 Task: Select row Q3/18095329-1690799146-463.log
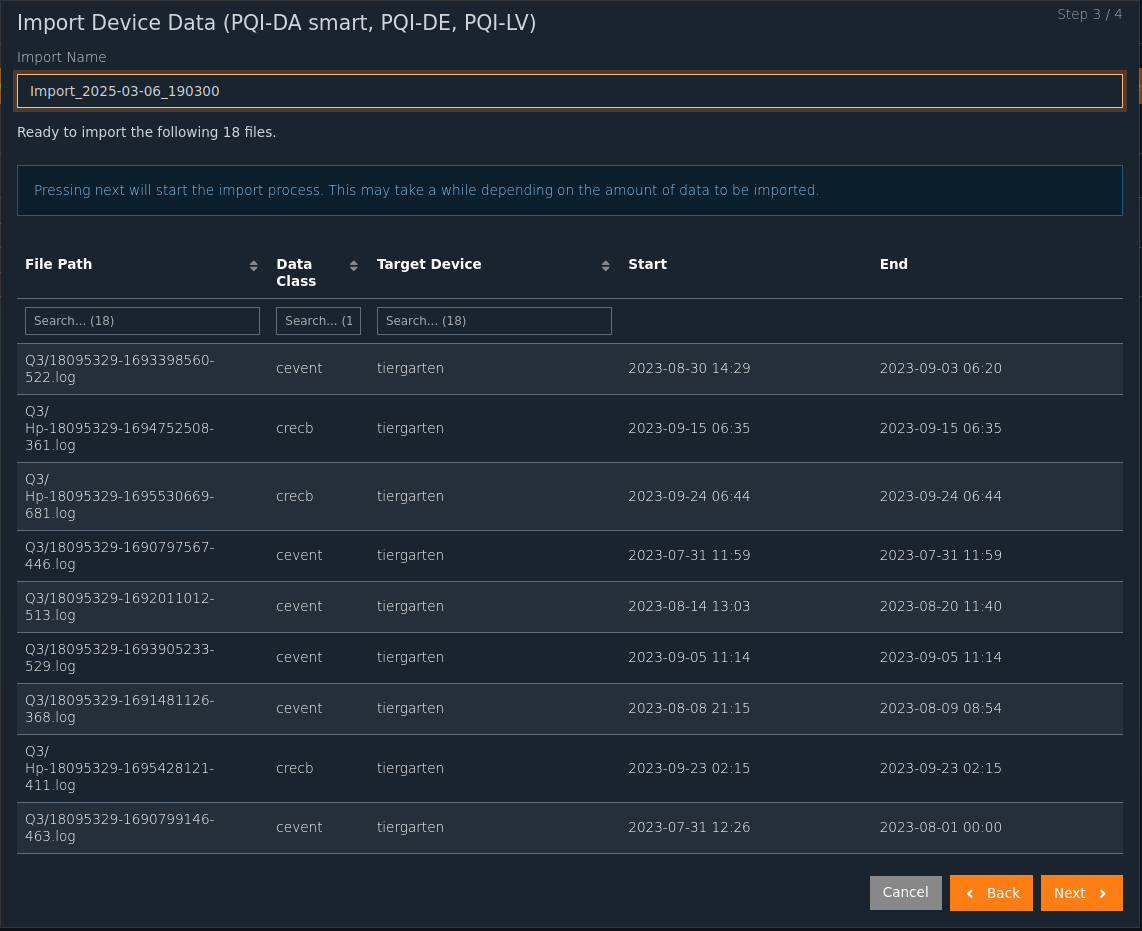click(400, 827)
